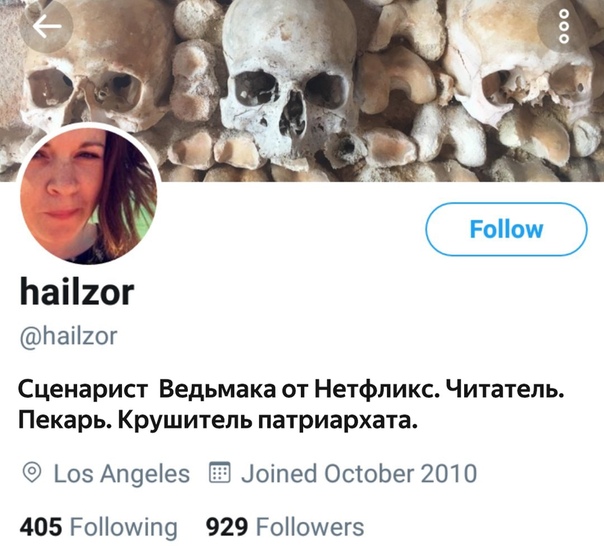Screen dimensions: 604x560
Task: Open the 929 Followers list
Action: pyautogui.click(x=285, y=527)
